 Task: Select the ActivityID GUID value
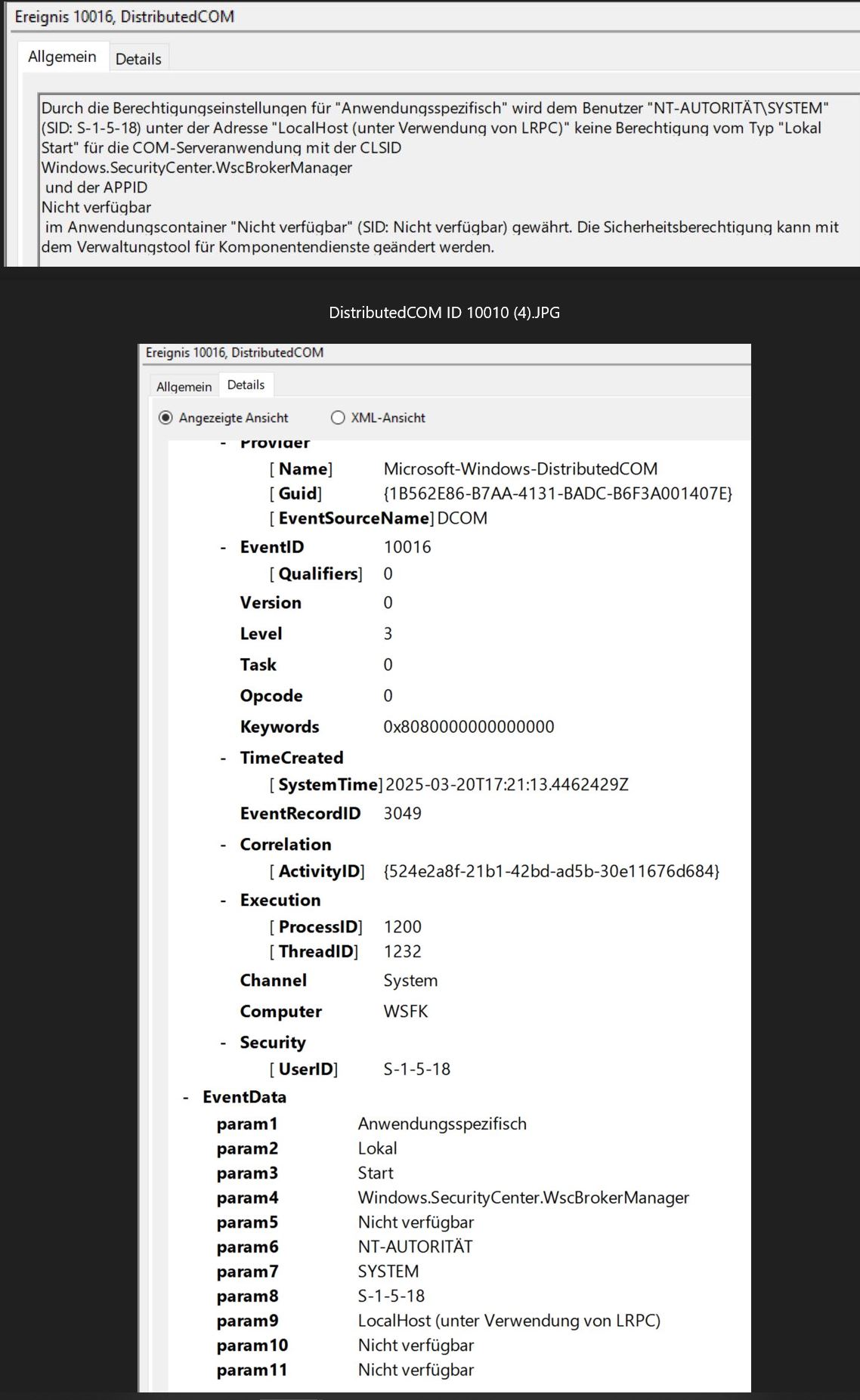[552, 871]
